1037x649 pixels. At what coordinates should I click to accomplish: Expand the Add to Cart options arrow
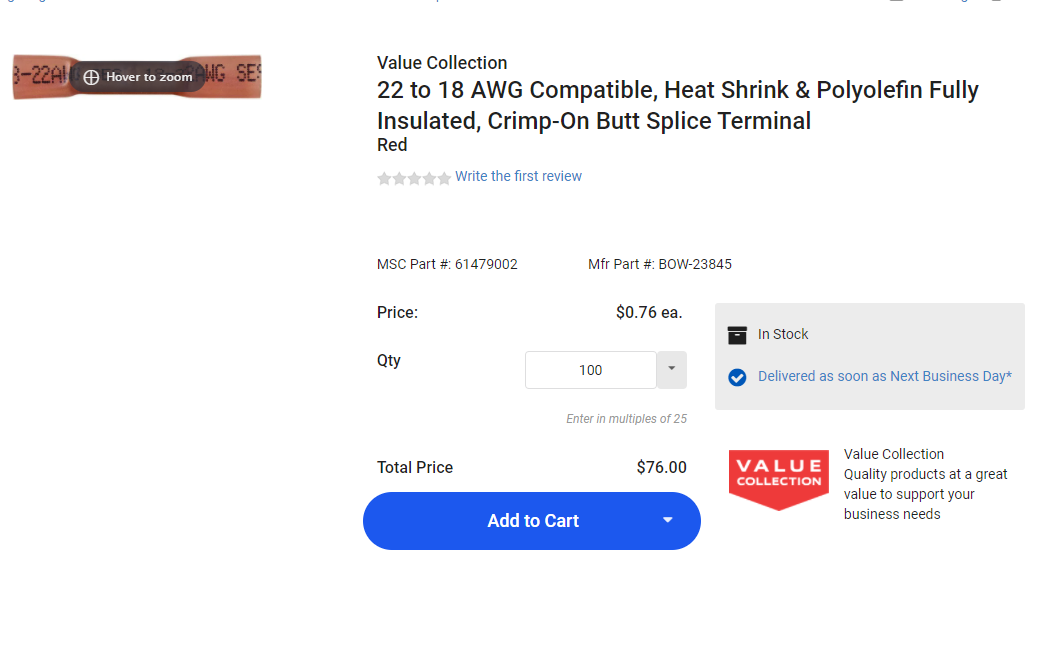coord(667,520)
